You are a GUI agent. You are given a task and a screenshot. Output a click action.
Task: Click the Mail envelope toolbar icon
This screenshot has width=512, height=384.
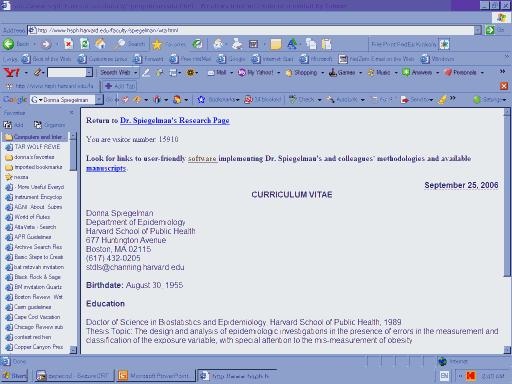pyautogui.click(x=218, y=44)
